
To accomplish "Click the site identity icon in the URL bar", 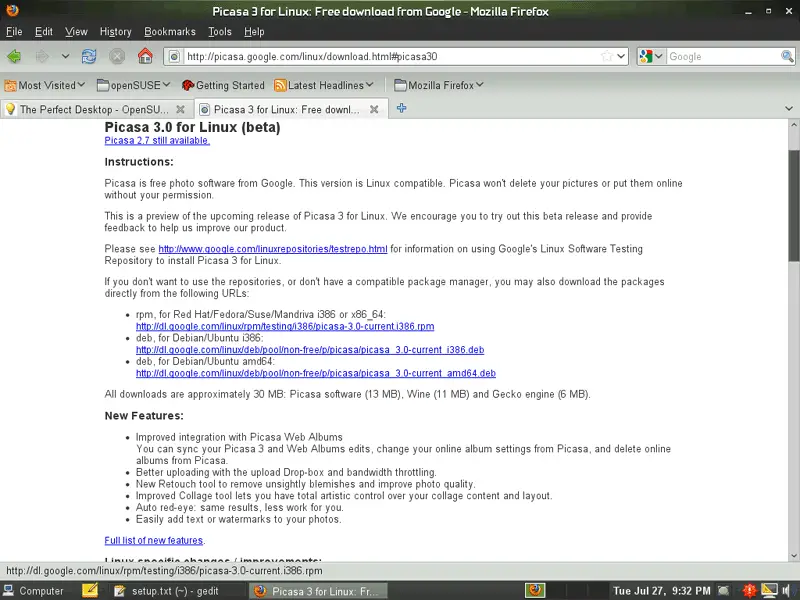I will (174, 56).
